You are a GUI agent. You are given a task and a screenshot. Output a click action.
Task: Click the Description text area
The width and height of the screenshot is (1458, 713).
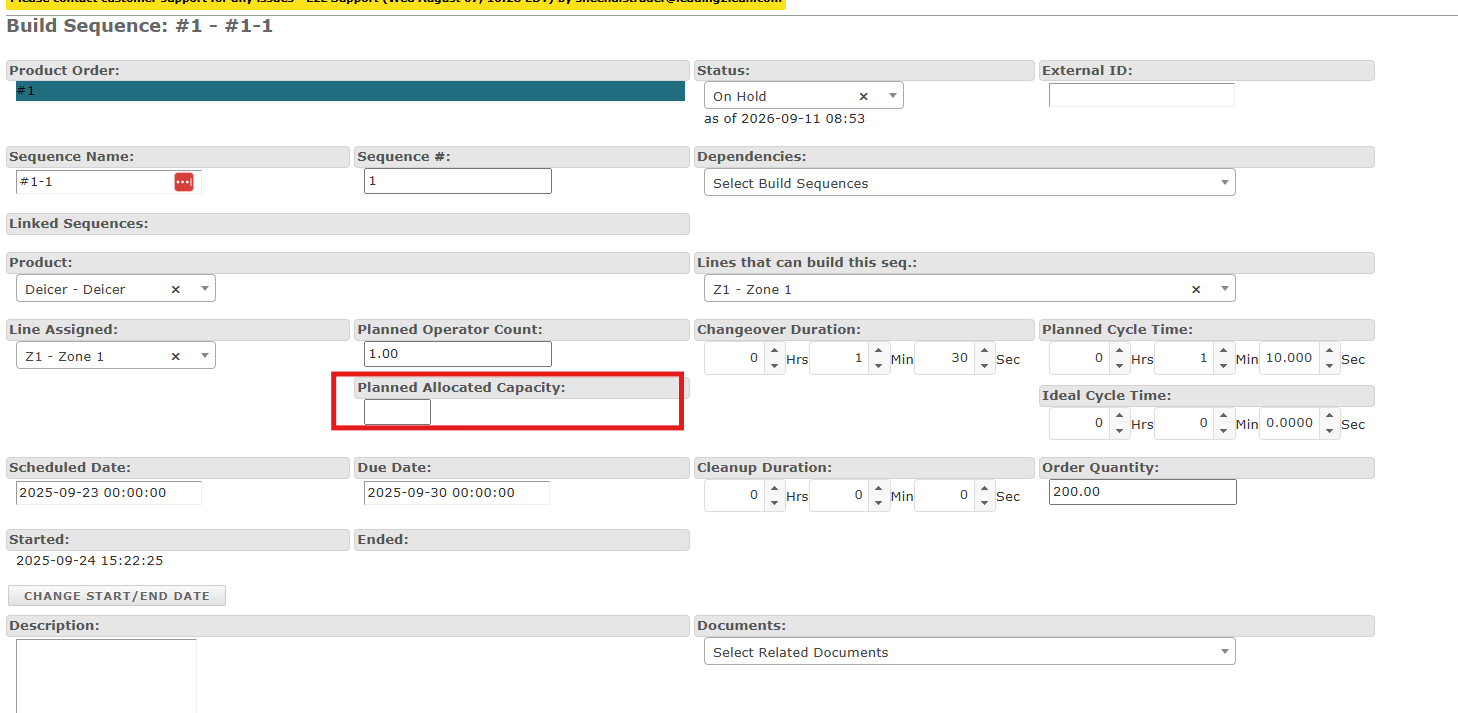106,676
